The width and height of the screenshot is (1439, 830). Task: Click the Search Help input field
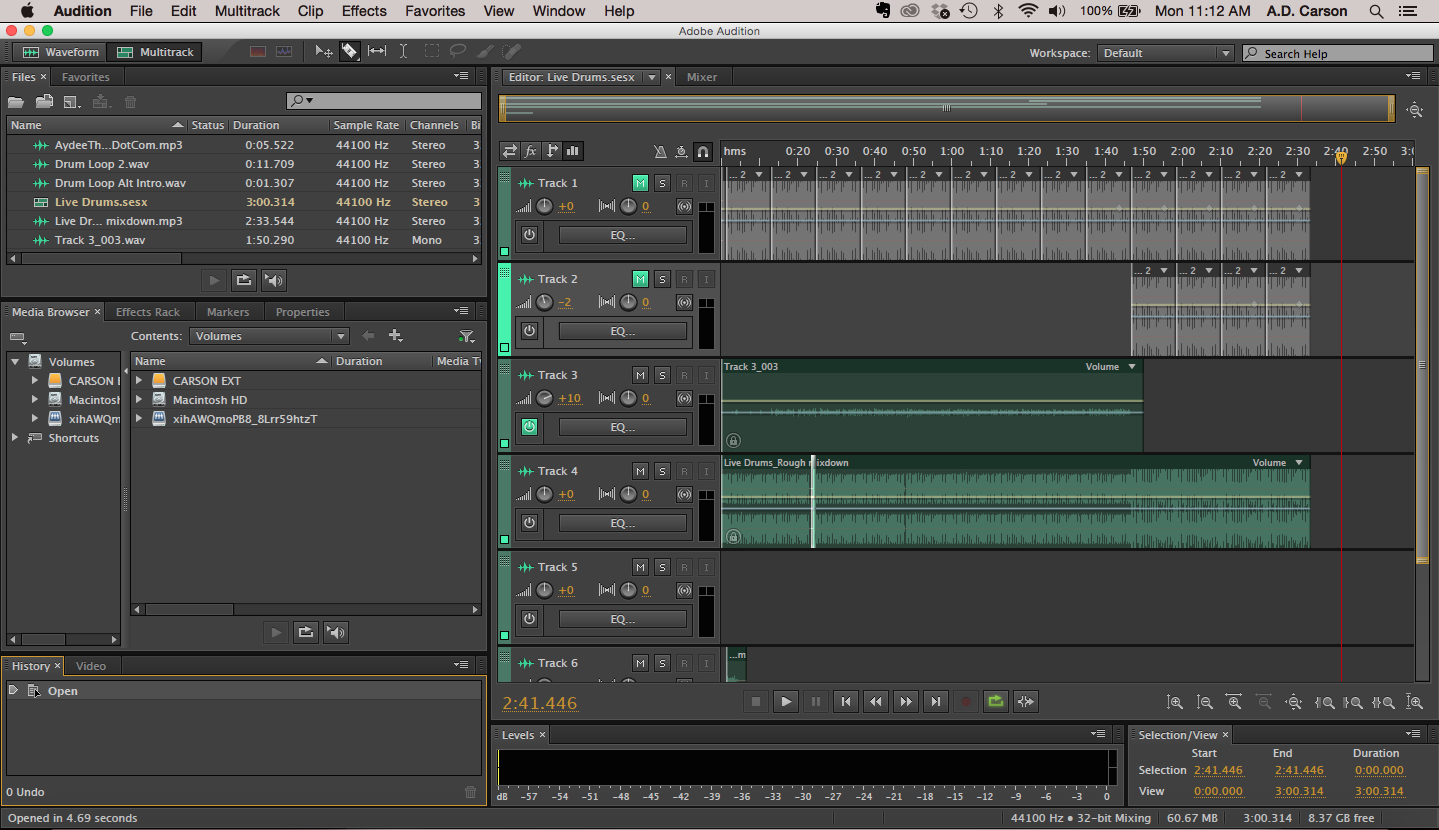tap(1338, 53)
